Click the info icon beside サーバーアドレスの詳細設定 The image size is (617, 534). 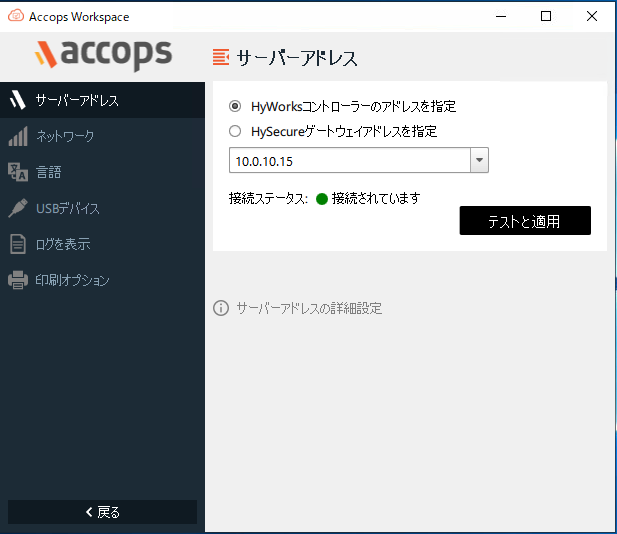[221, 308]
